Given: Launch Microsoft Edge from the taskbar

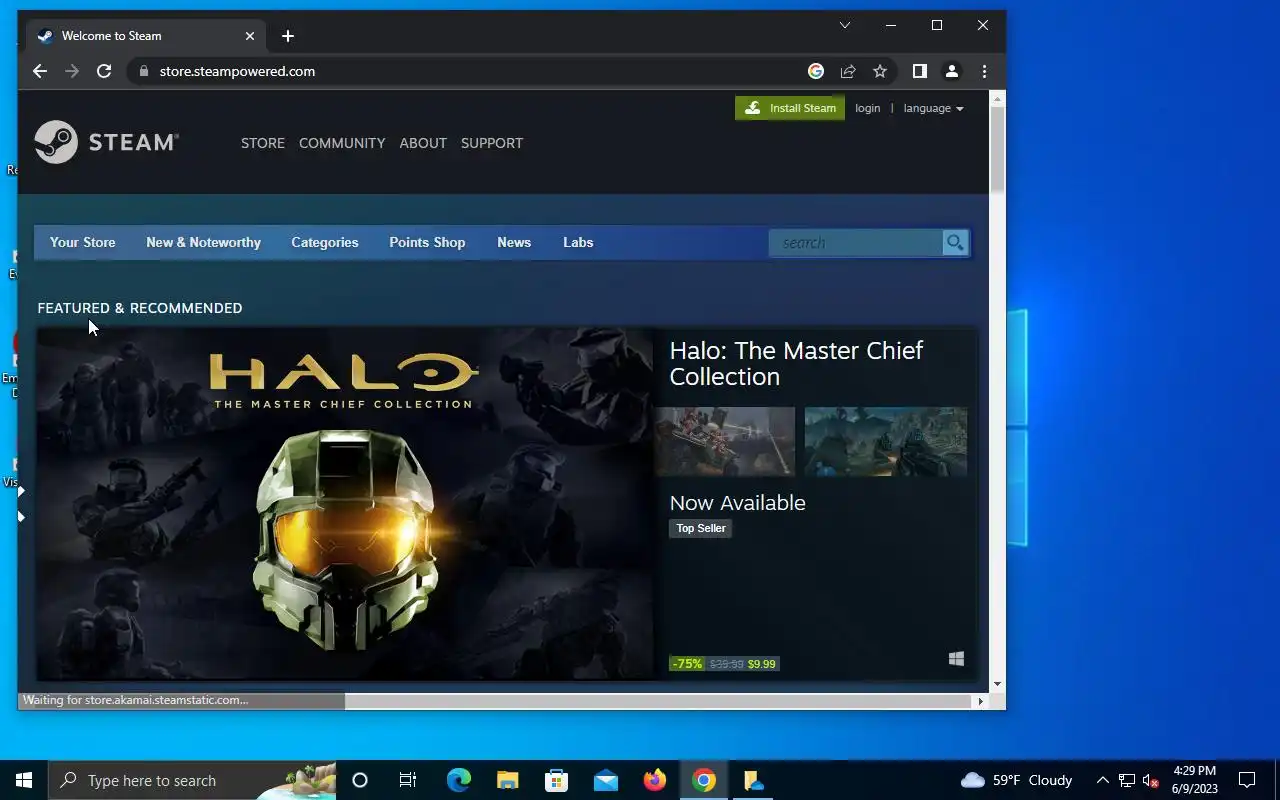Looking at the screenshot, I should coord(458,780).
